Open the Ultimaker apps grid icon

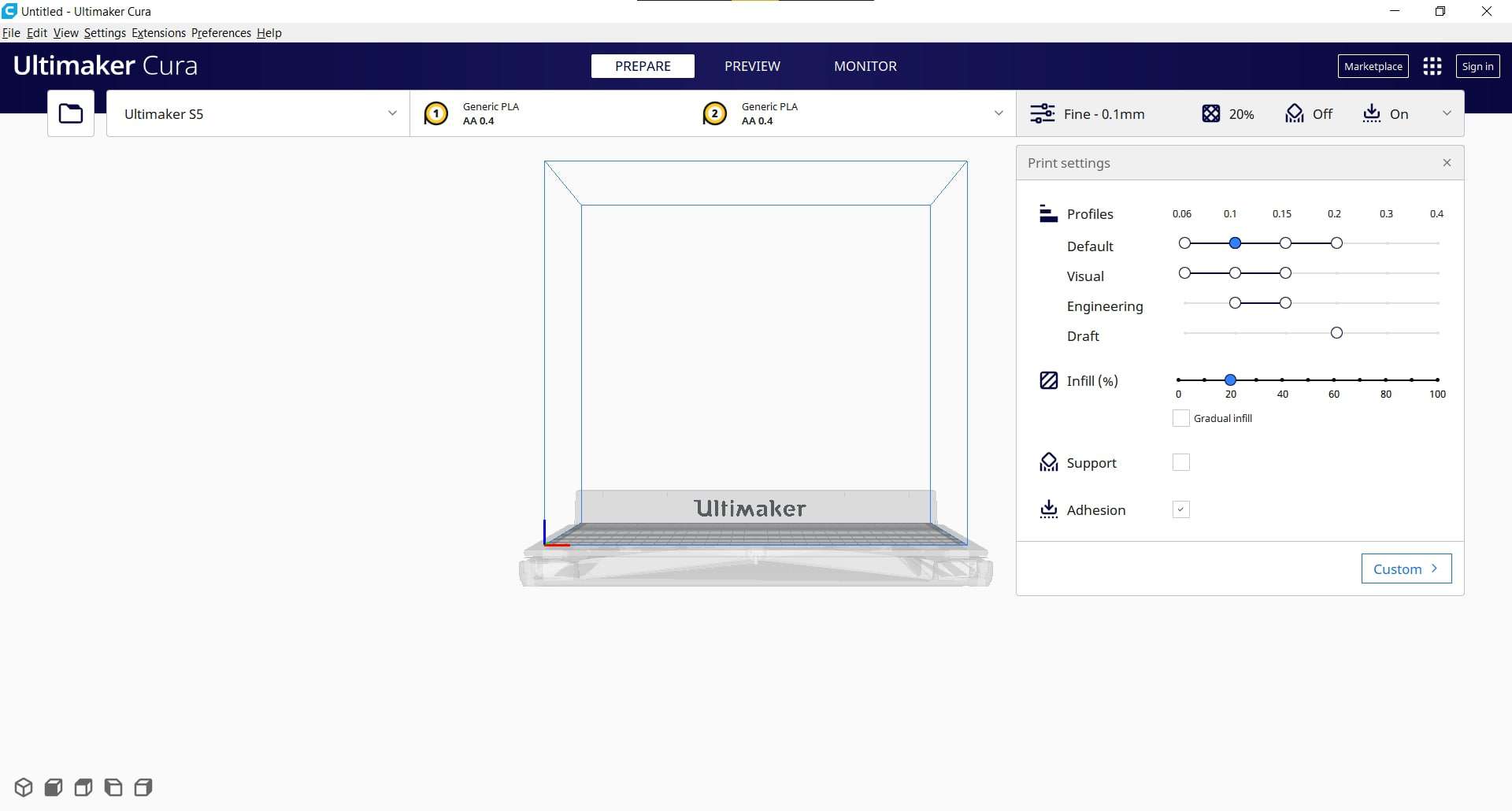[1432, 66]
